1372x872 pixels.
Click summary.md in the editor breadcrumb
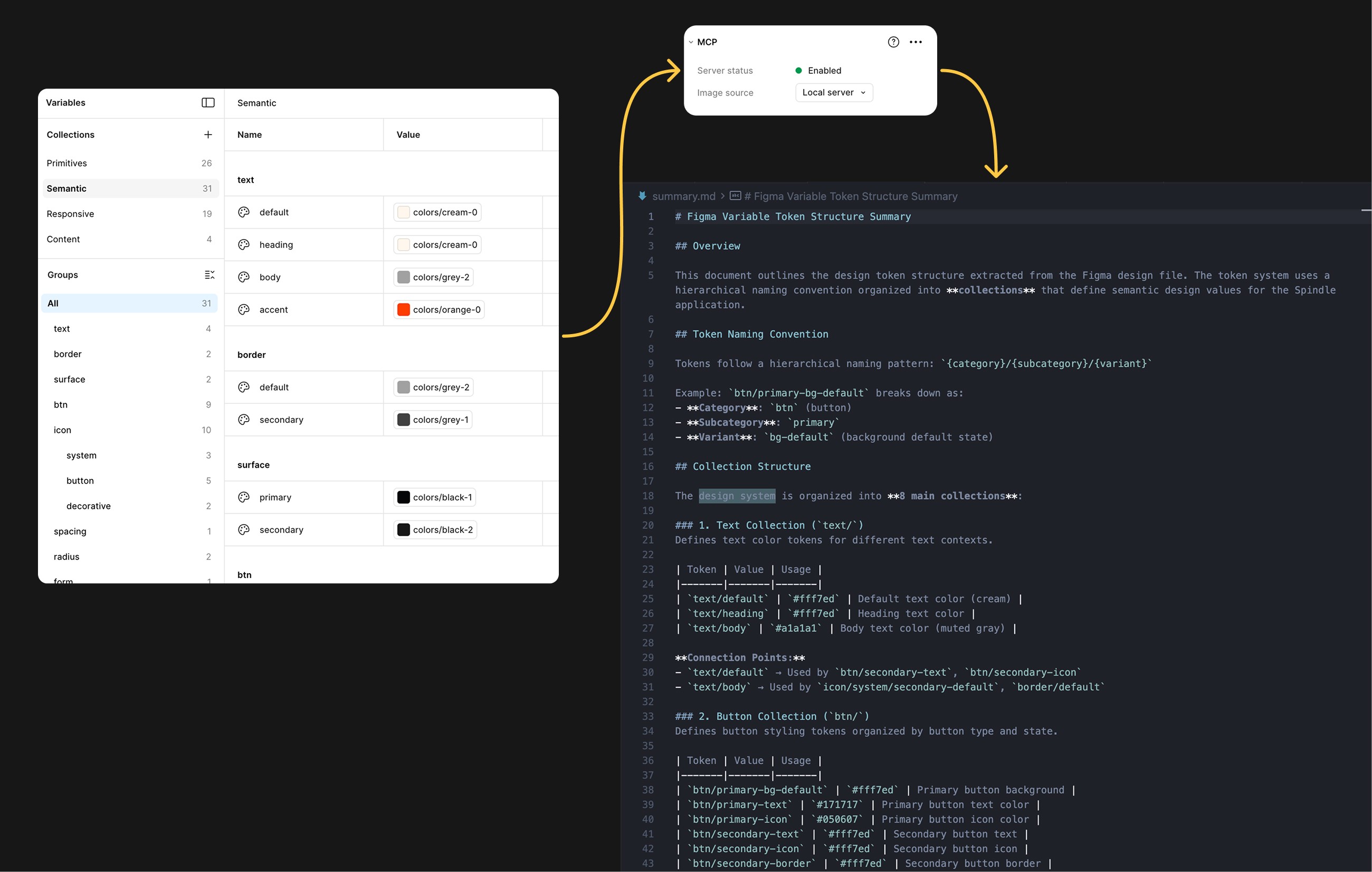pyautogui.click(x=684, y=195)
